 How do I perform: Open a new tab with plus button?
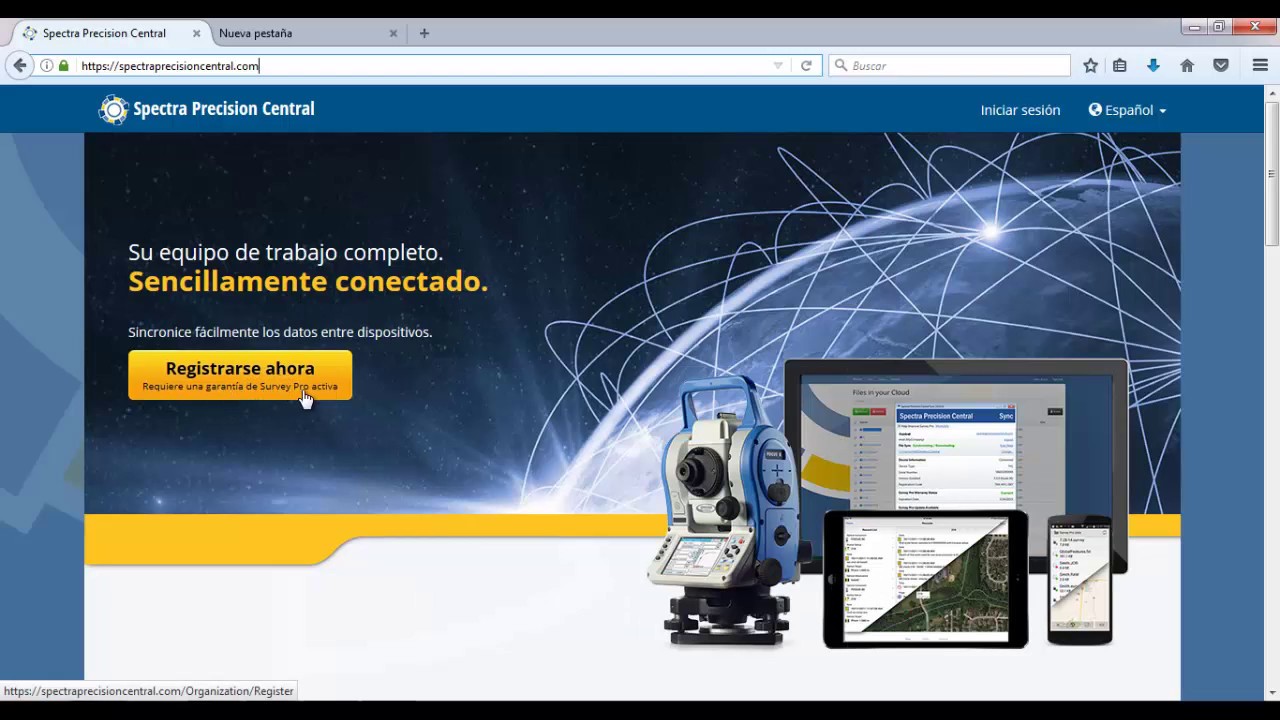424,33
